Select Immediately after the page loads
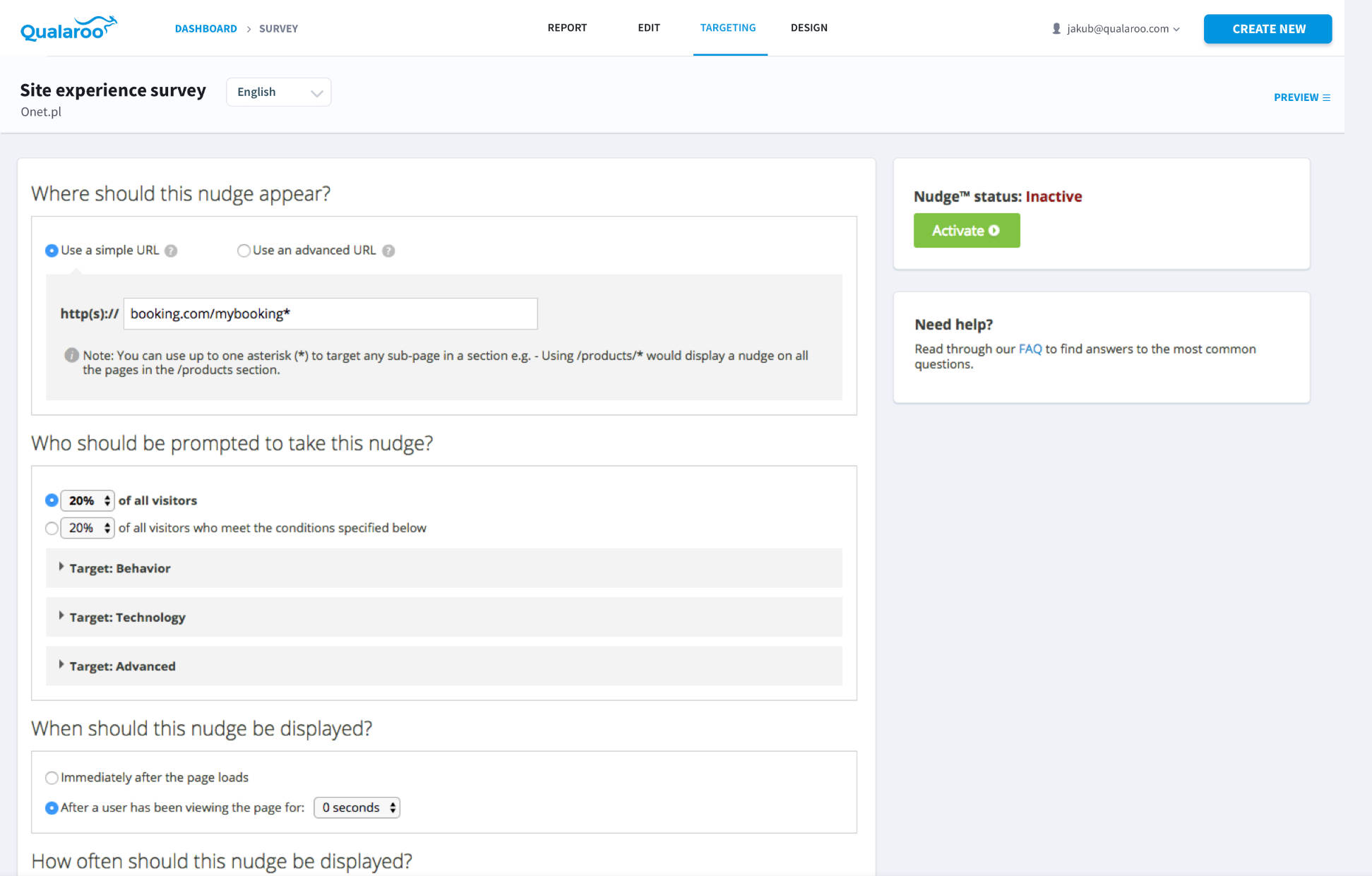This screenshot has width=1372, height=876. [52, 778]
